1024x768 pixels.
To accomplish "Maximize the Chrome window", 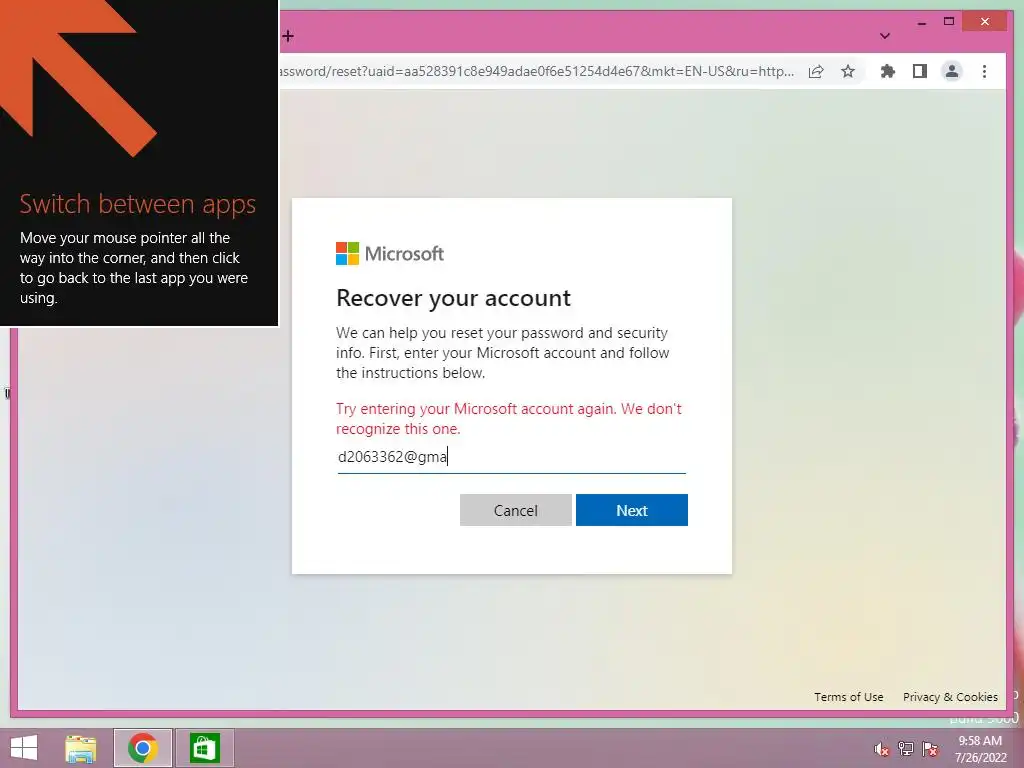I will (x=949, y=22).
